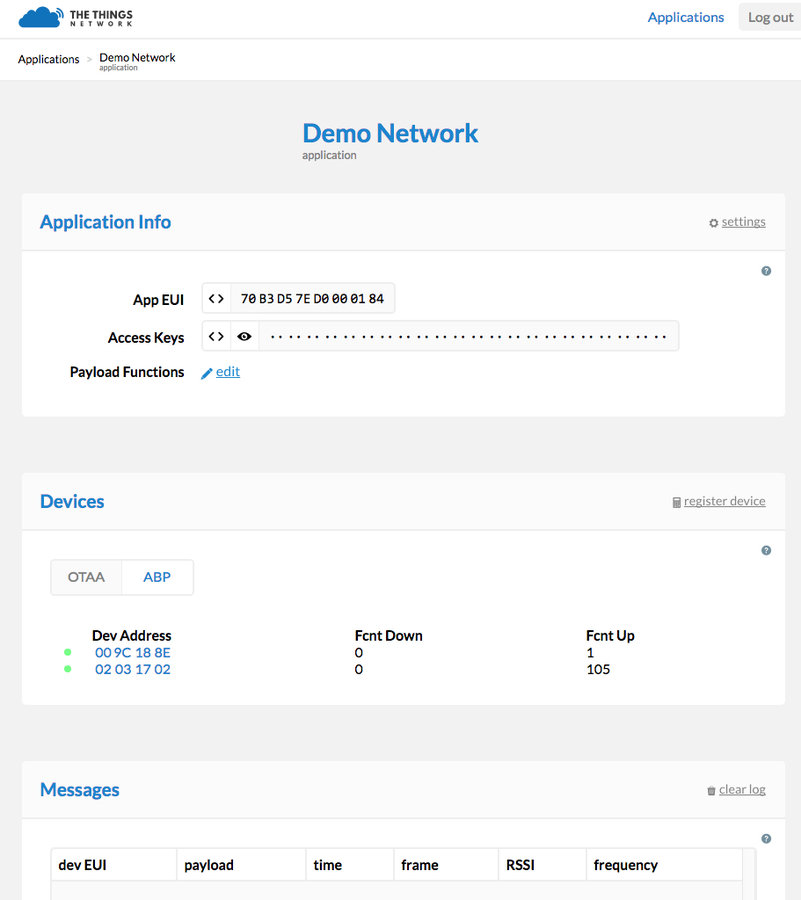Open device 02 03 17 02
Screen dimensions: 801x900
coord(133,669)
